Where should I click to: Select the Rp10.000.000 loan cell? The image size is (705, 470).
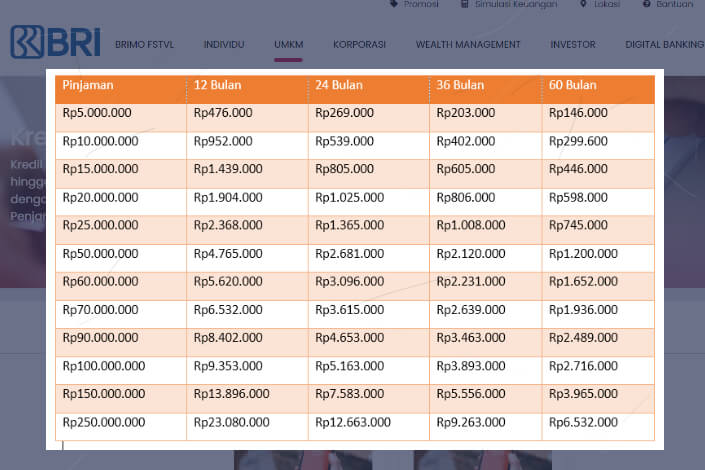click(x=121, y=145)
